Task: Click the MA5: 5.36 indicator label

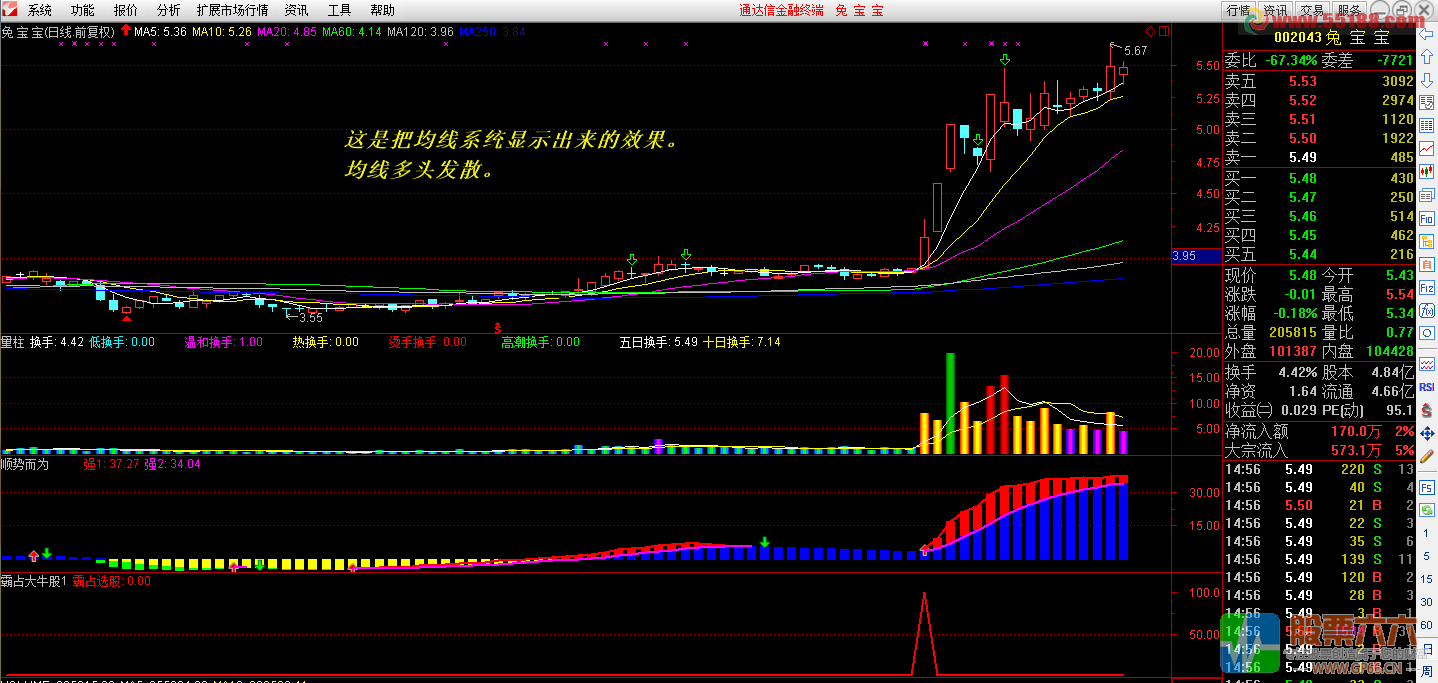Action: coord(161,32)
